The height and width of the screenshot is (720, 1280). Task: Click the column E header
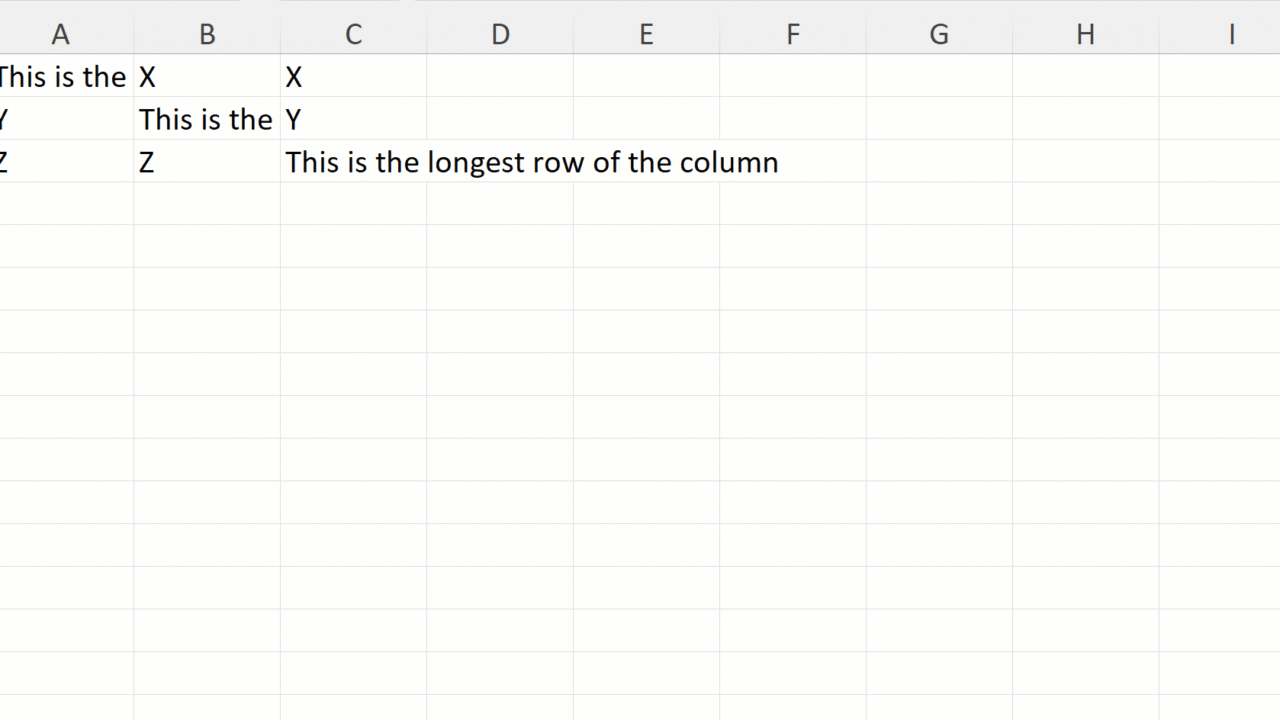[646, 34]
